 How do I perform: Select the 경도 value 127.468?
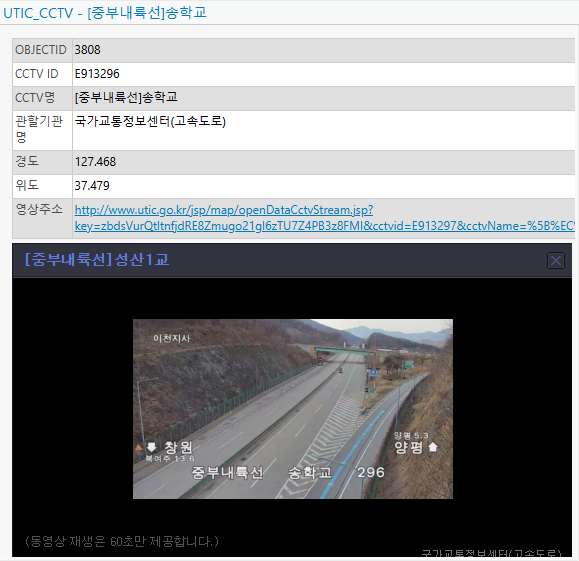[x=95, y=162]
